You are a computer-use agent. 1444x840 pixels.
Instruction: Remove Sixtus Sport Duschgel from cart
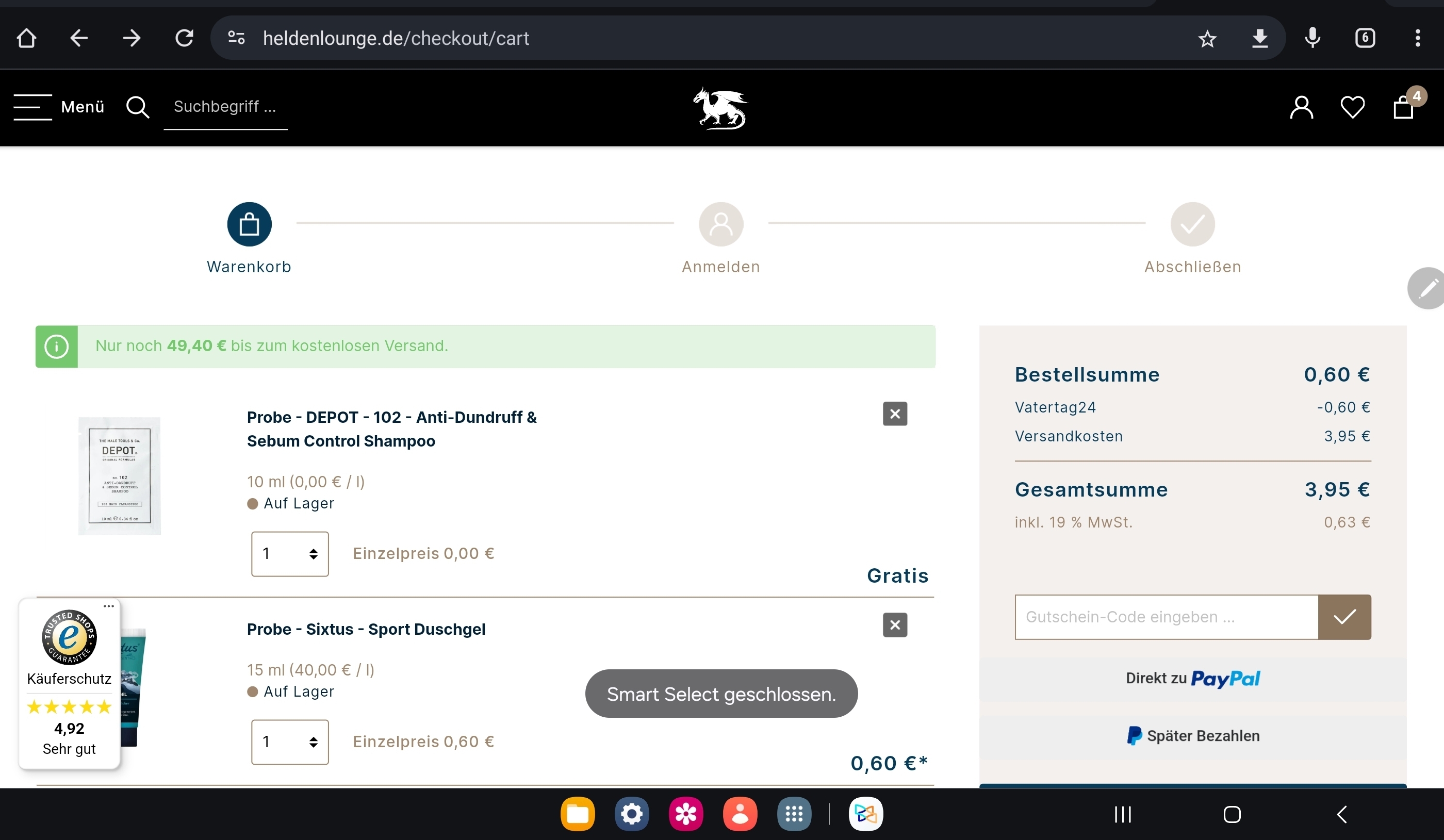point(894,625)
